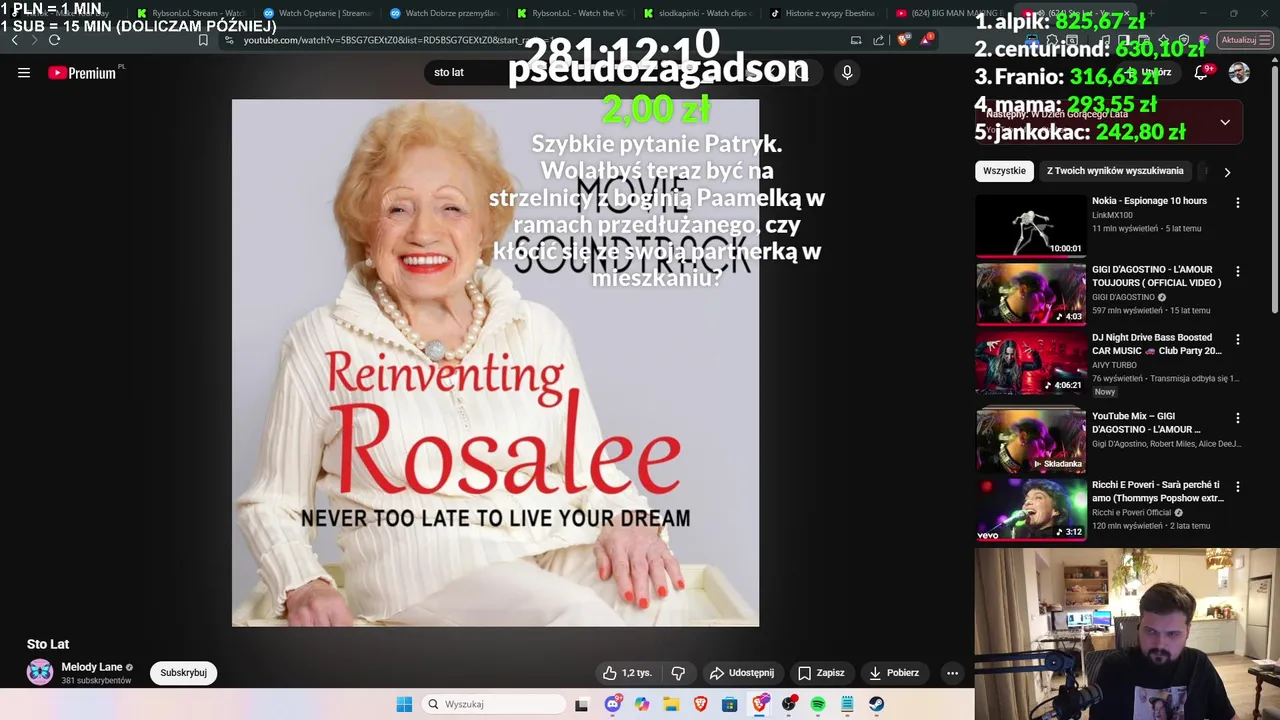Open options for Ricchi E Poveri video

click(x=1237, y=486)
